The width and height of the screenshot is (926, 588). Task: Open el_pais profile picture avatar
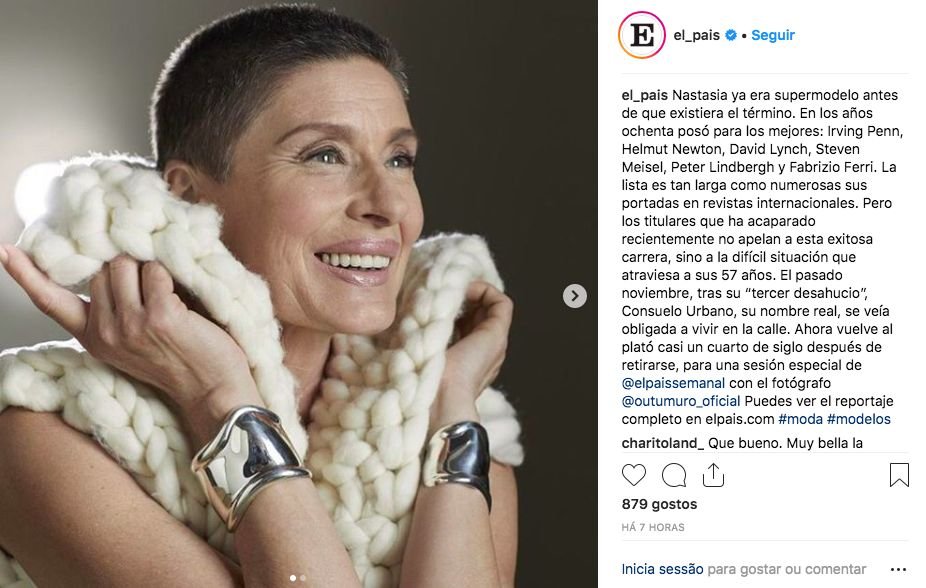click(642, 35)
